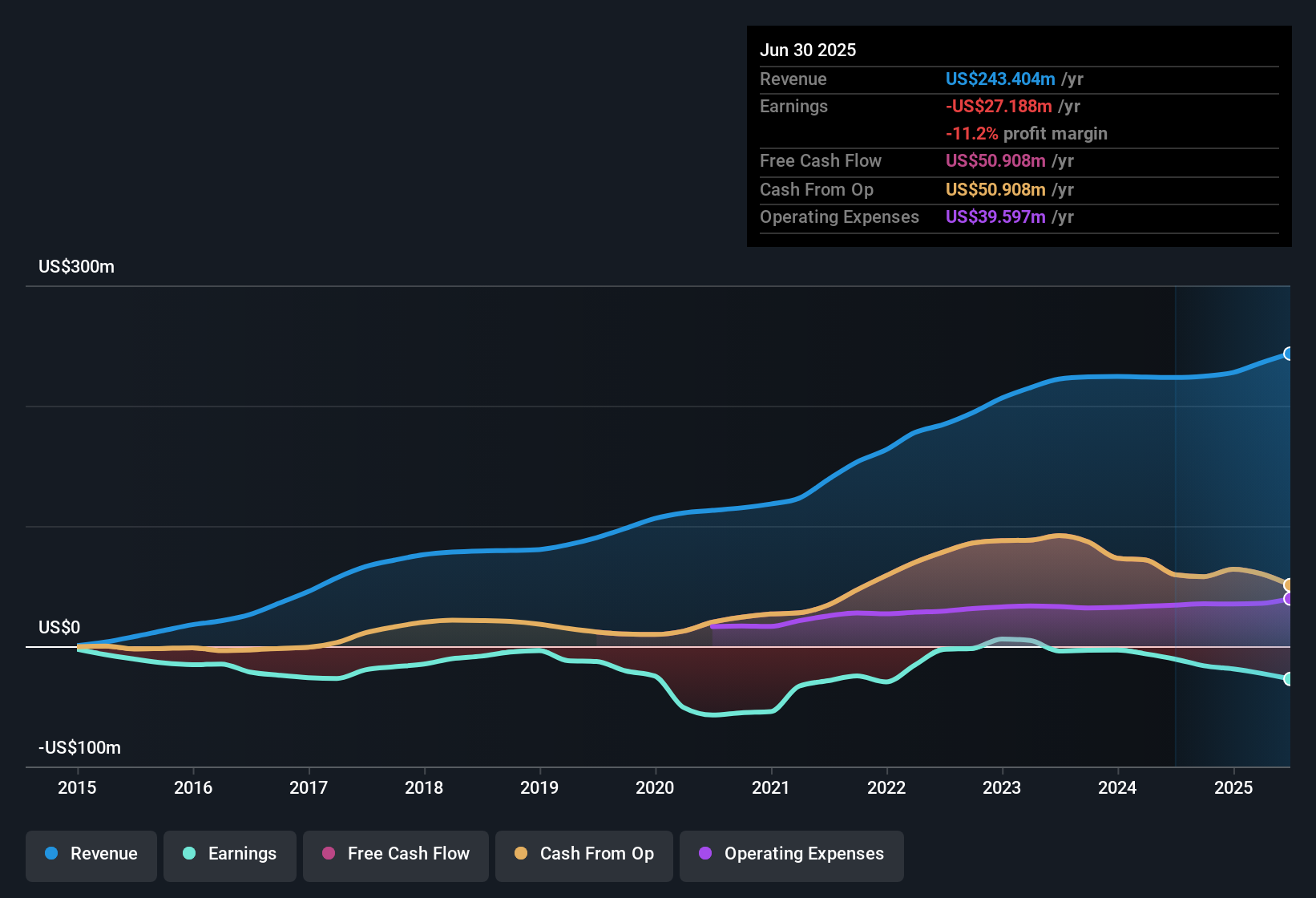Toggle Cash From Op legend label
The width and height of the screenshot is (1316, 898).
596,853
